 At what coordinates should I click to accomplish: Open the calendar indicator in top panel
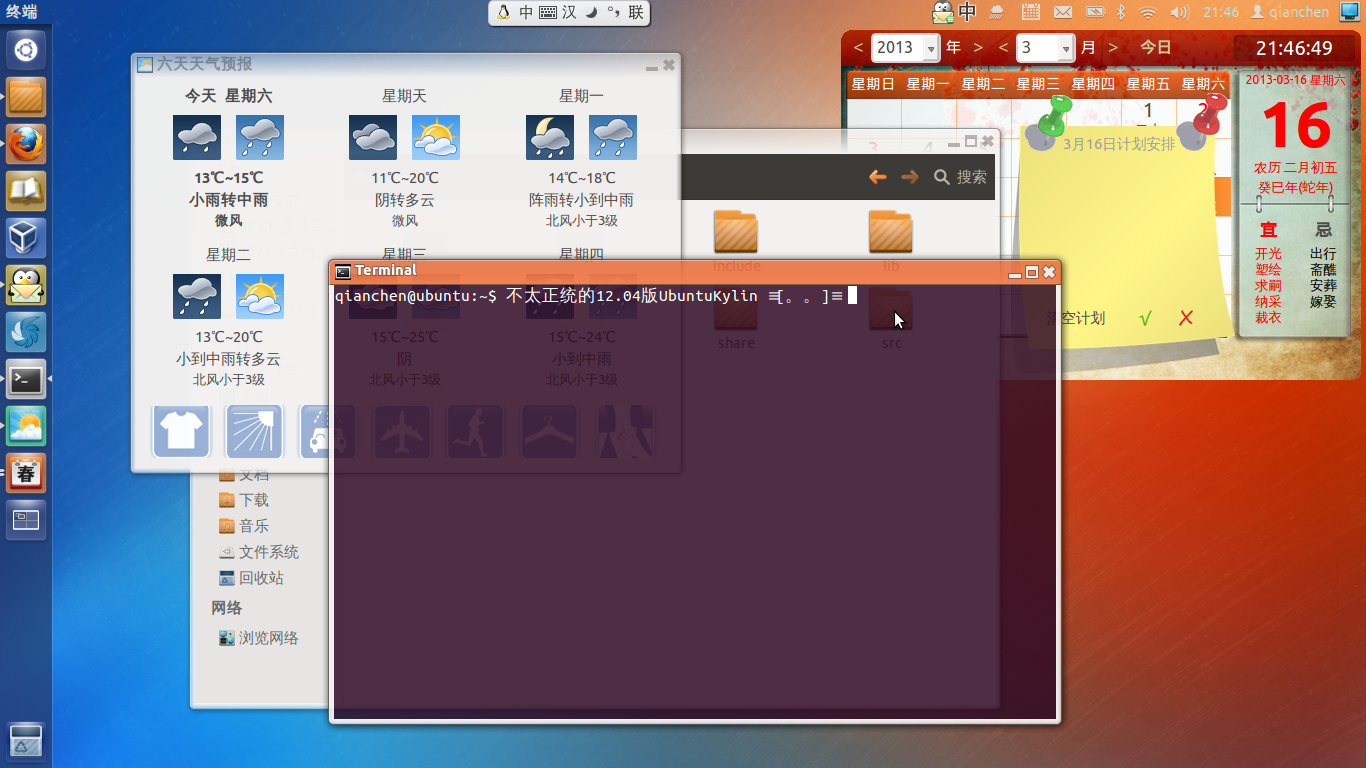pos(1031,12)
